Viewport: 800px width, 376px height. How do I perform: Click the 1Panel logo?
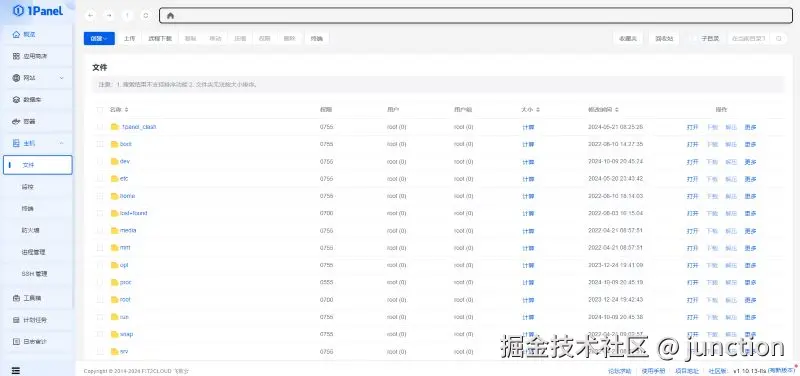tap(38, 10)
